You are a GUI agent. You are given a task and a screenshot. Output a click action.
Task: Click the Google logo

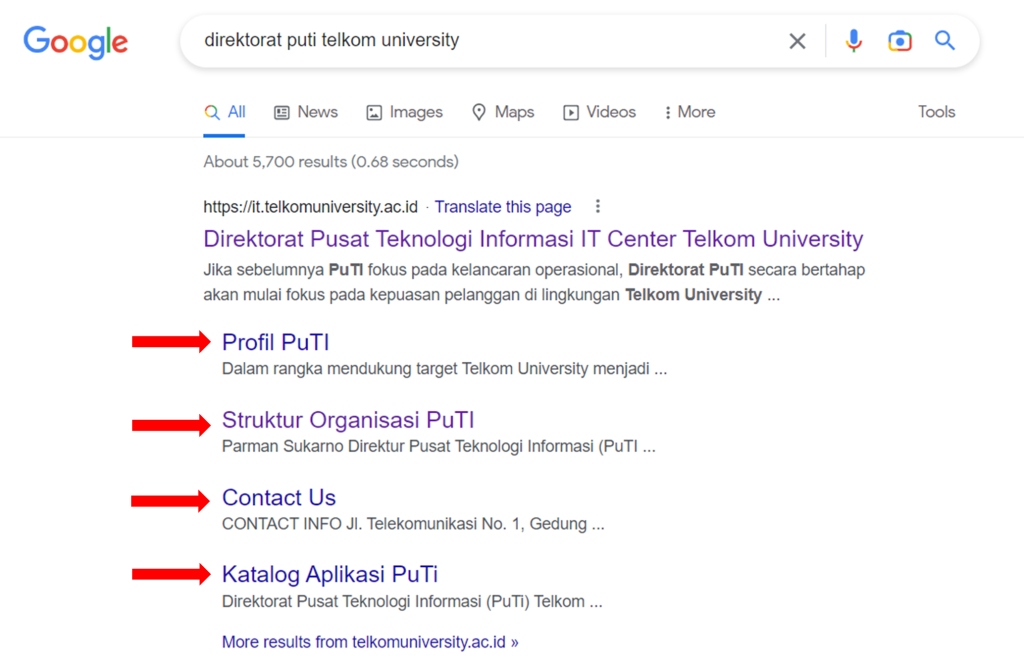pos(76,42)
